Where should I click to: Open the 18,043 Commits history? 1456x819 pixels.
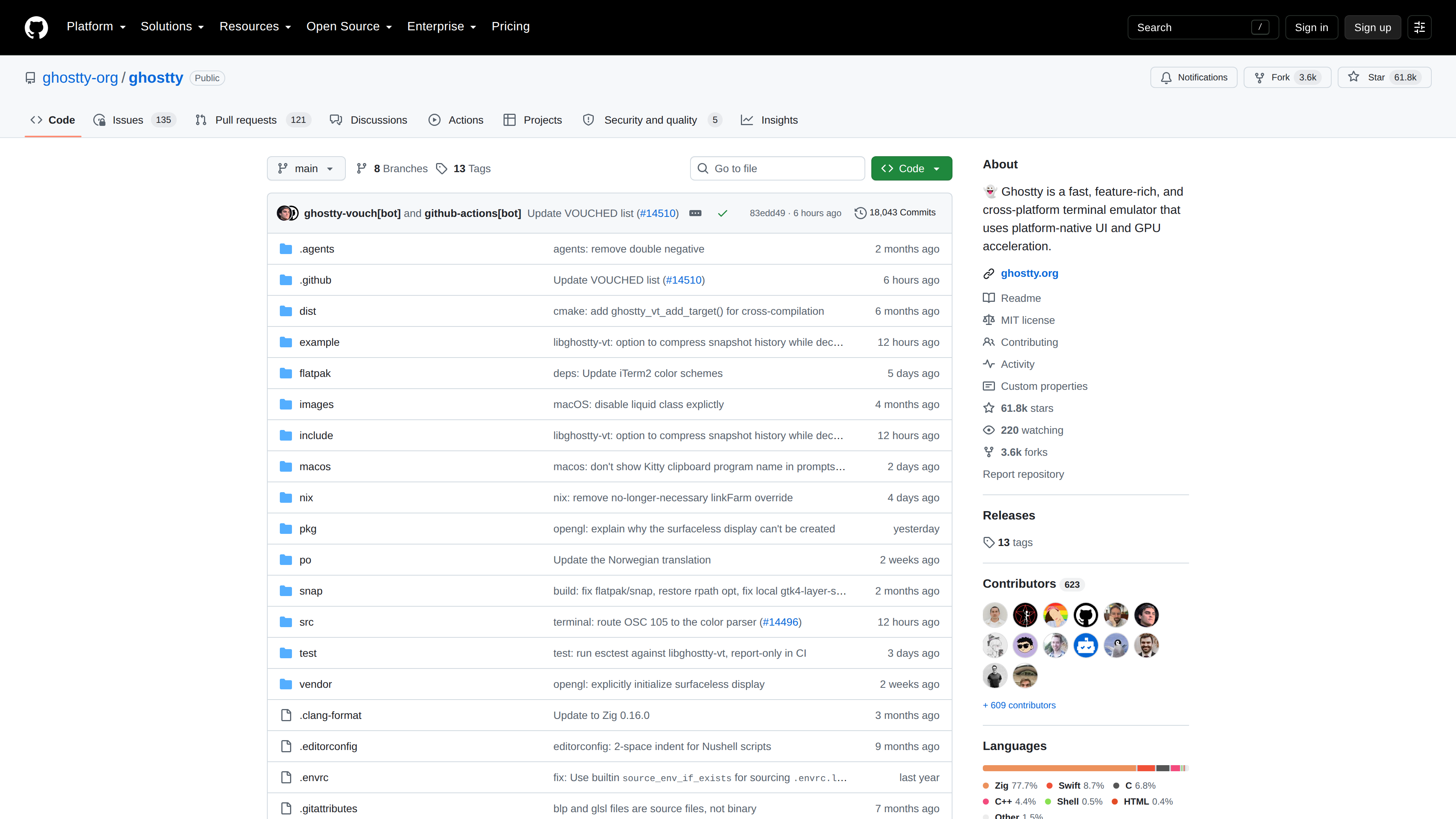coord(895,212)
